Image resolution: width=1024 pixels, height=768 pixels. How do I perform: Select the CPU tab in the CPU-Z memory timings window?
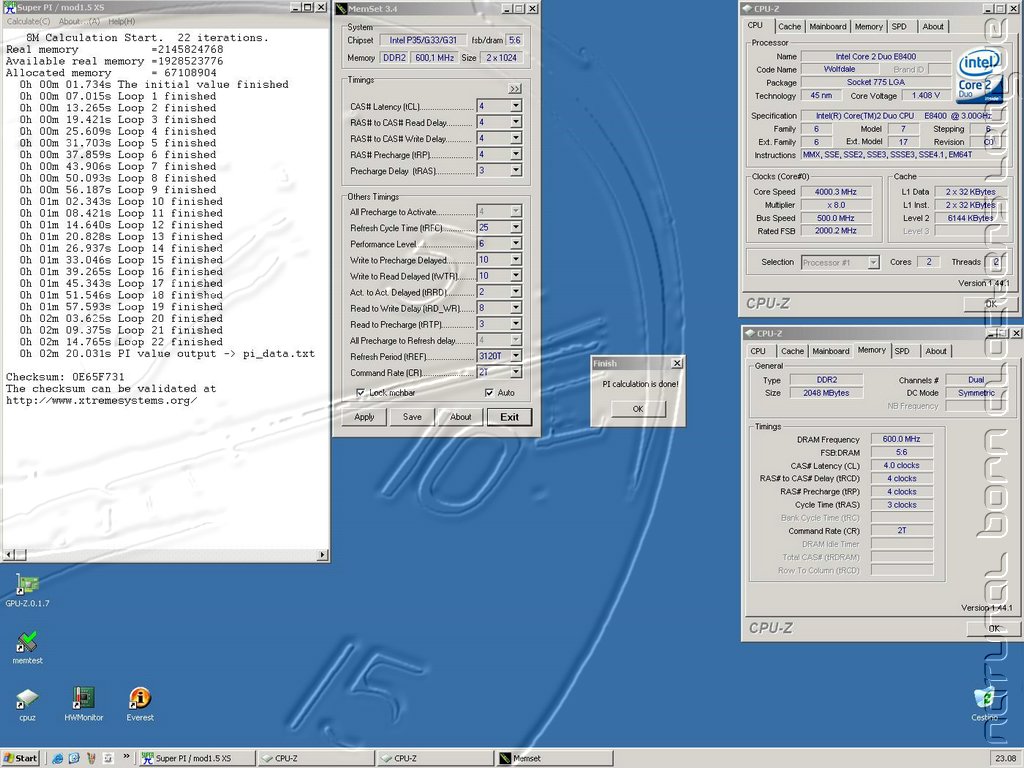(758, 351)
